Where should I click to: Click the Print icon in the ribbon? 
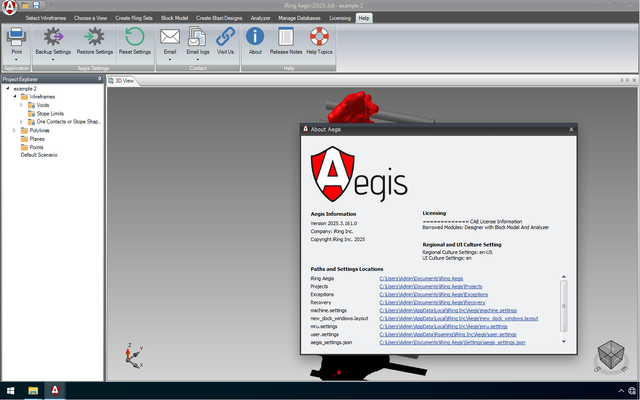click(16, 36)
